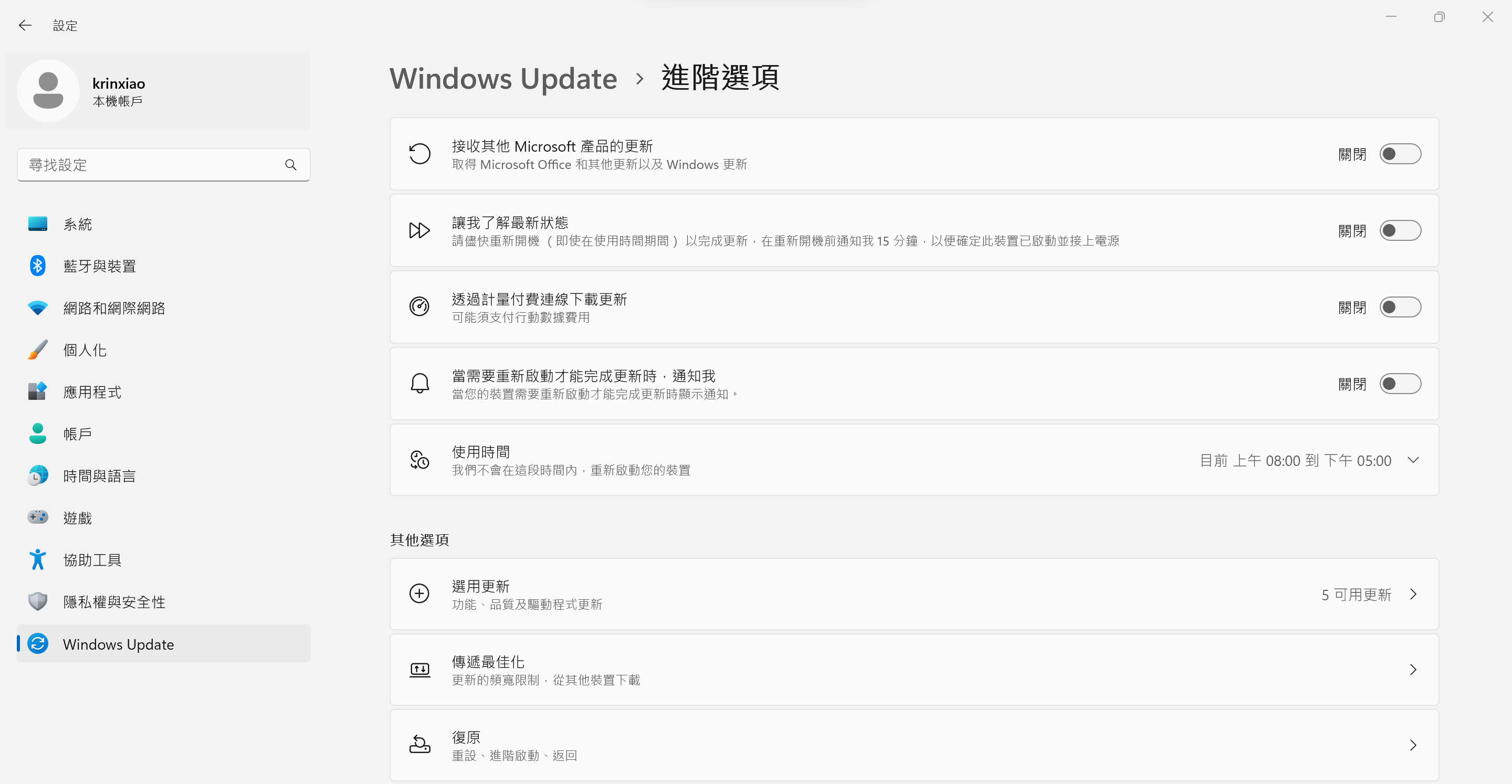1512x784 pixels.
Task: Click 其他選項 section heading
Action: click(419, 539)
